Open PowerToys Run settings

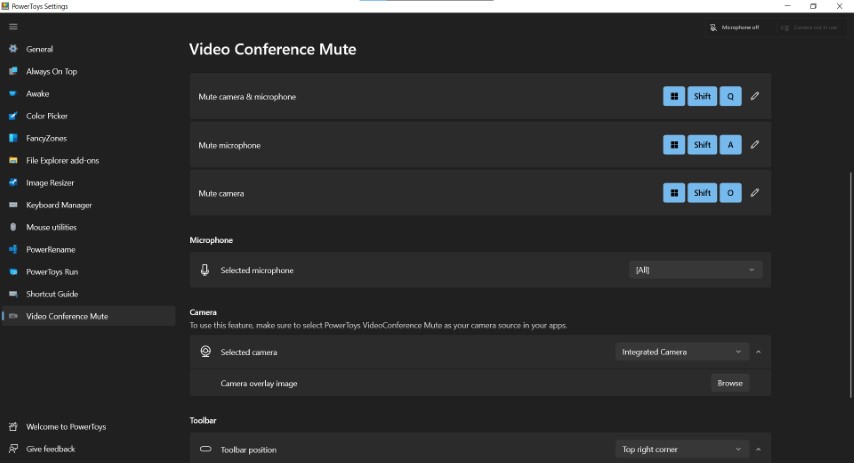(x=51, y=272)
